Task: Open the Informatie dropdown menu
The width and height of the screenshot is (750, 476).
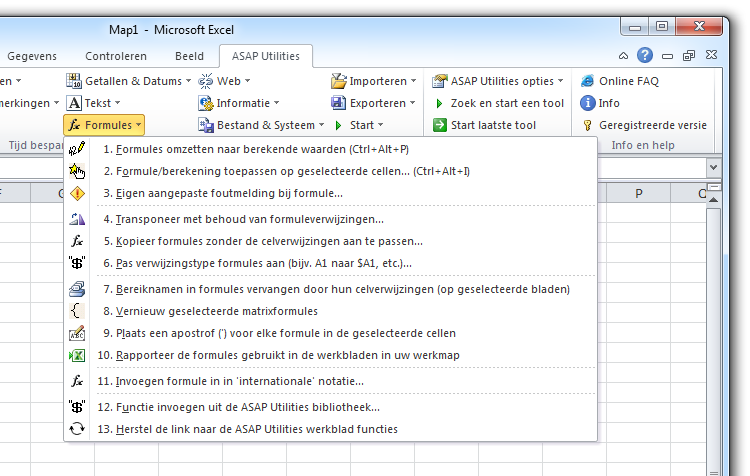Action: pyautogui.click(x=276, y=103)
